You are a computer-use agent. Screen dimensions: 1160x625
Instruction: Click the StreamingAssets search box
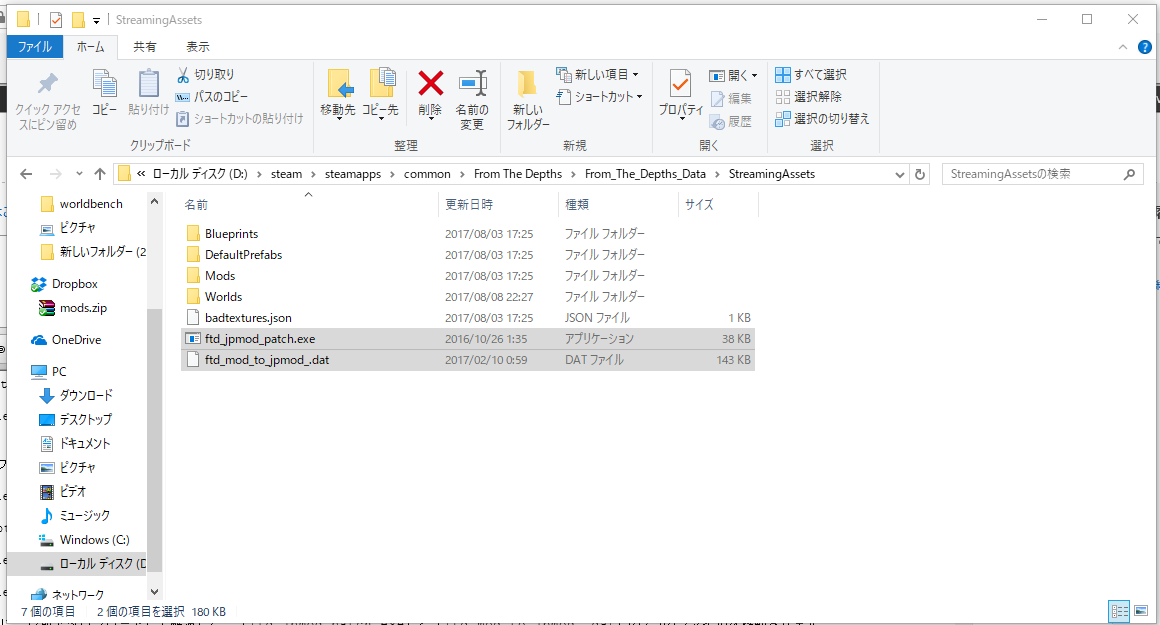pos(1042,175)
